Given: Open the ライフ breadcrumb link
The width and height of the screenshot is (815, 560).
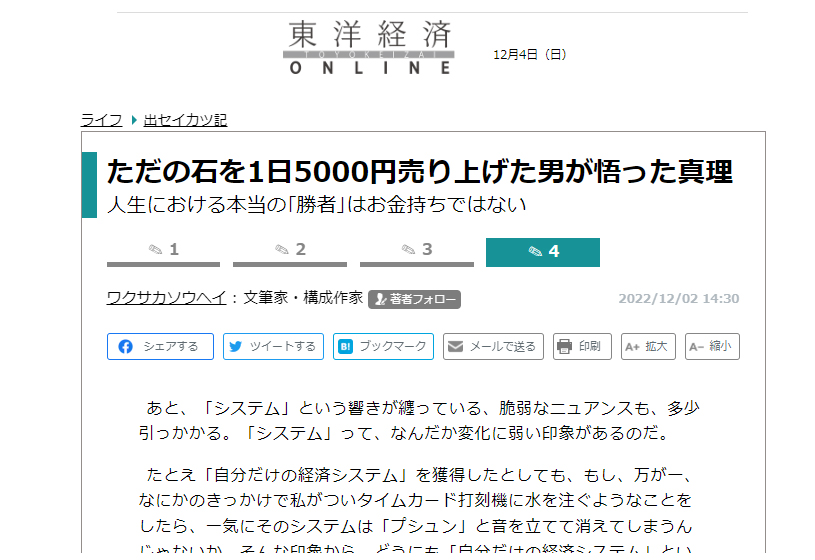Looking at the screenshot, I should click(101, 120).
